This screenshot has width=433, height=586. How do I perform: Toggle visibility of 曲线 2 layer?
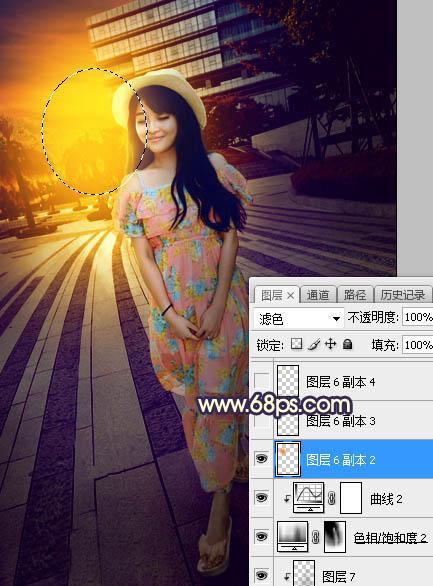coord(262,497)
